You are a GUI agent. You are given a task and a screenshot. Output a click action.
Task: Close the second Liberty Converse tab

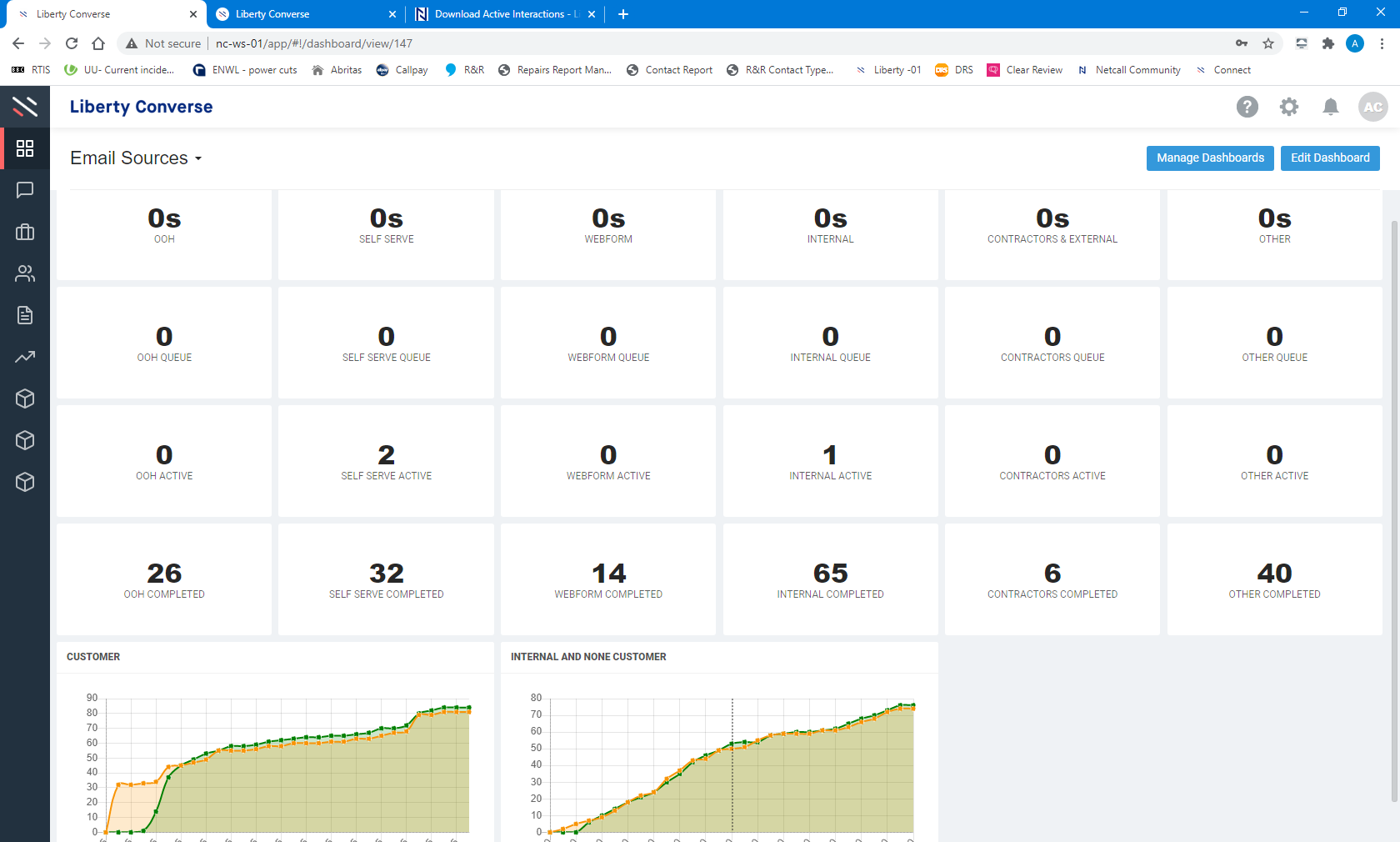[x=392, y=14]
